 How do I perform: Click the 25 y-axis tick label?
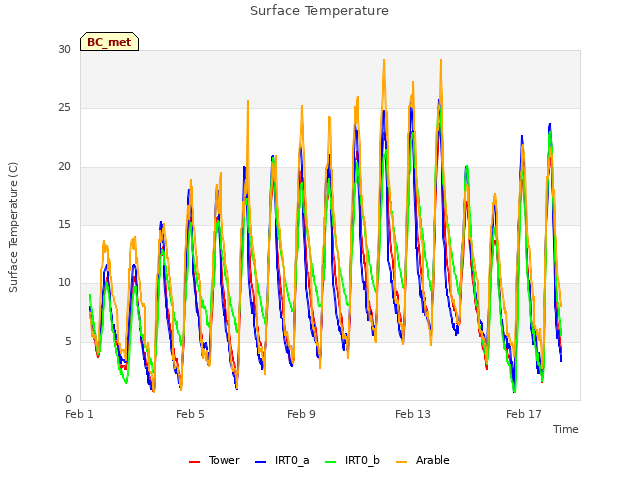tap(64, 108)
